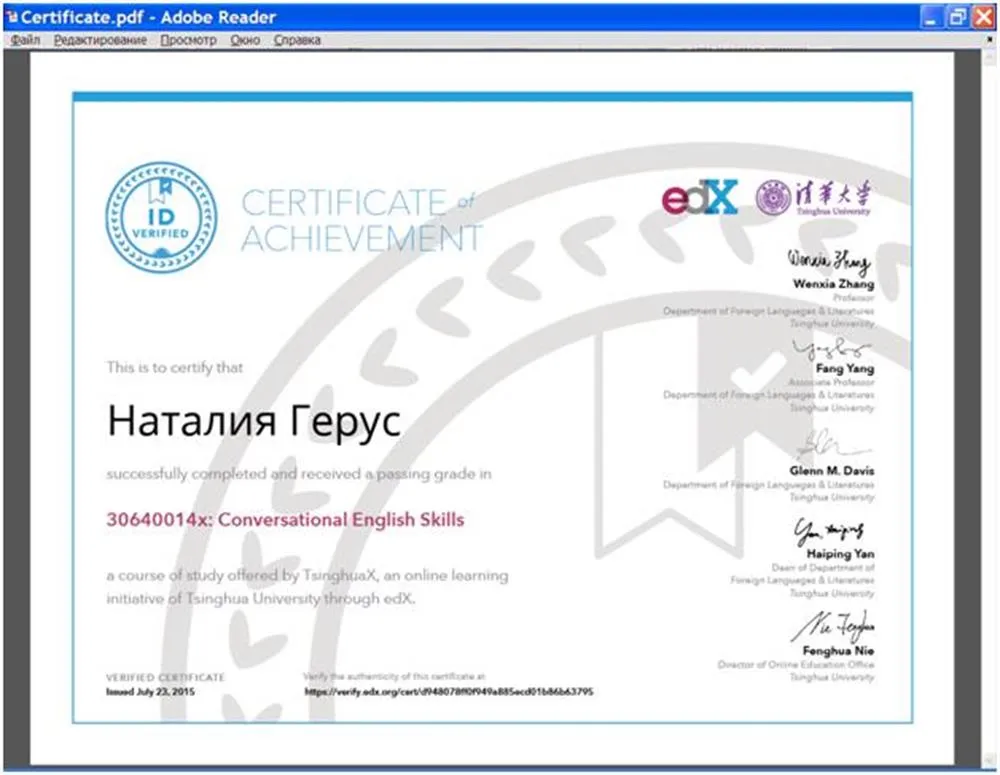1000x775 pixels.
Task: Open the Файл menu
Action: [26, 40]
